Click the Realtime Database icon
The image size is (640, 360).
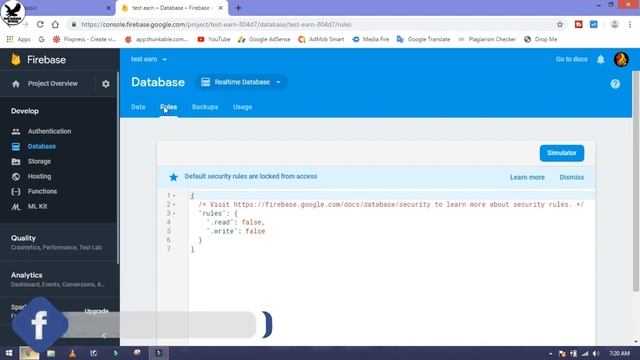205,82
